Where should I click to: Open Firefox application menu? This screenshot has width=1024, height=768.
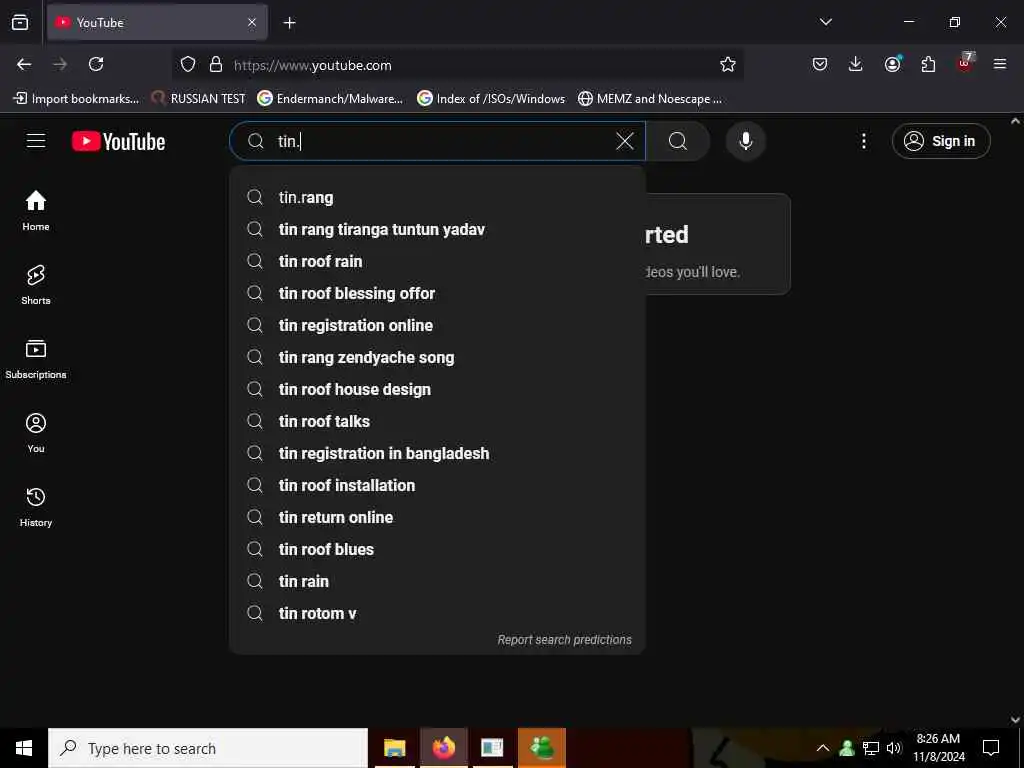coord(1000,64)
